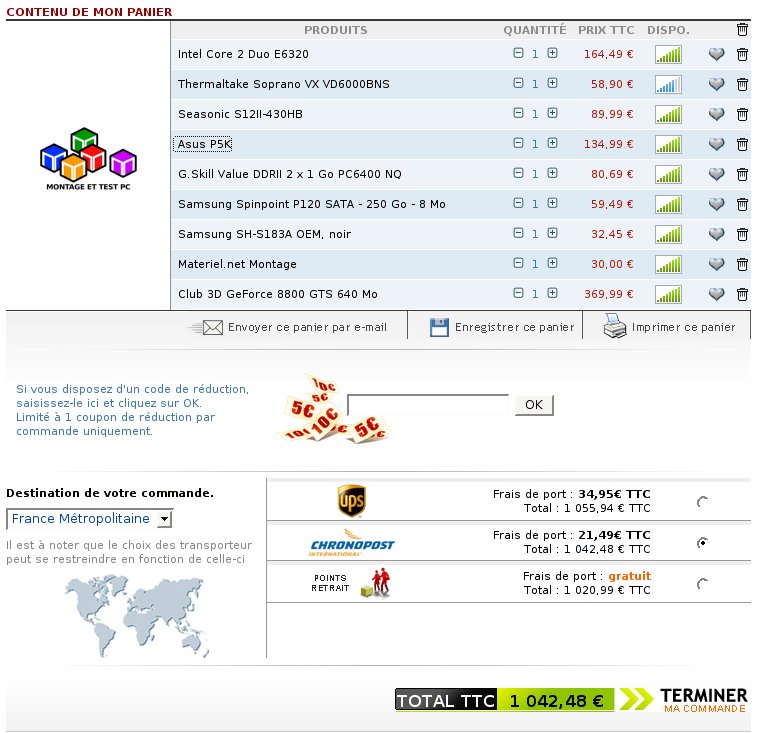Viewport: 758px width, 733px height.
Task: Click the coupon stickers promo image
Action: (335, 408)
